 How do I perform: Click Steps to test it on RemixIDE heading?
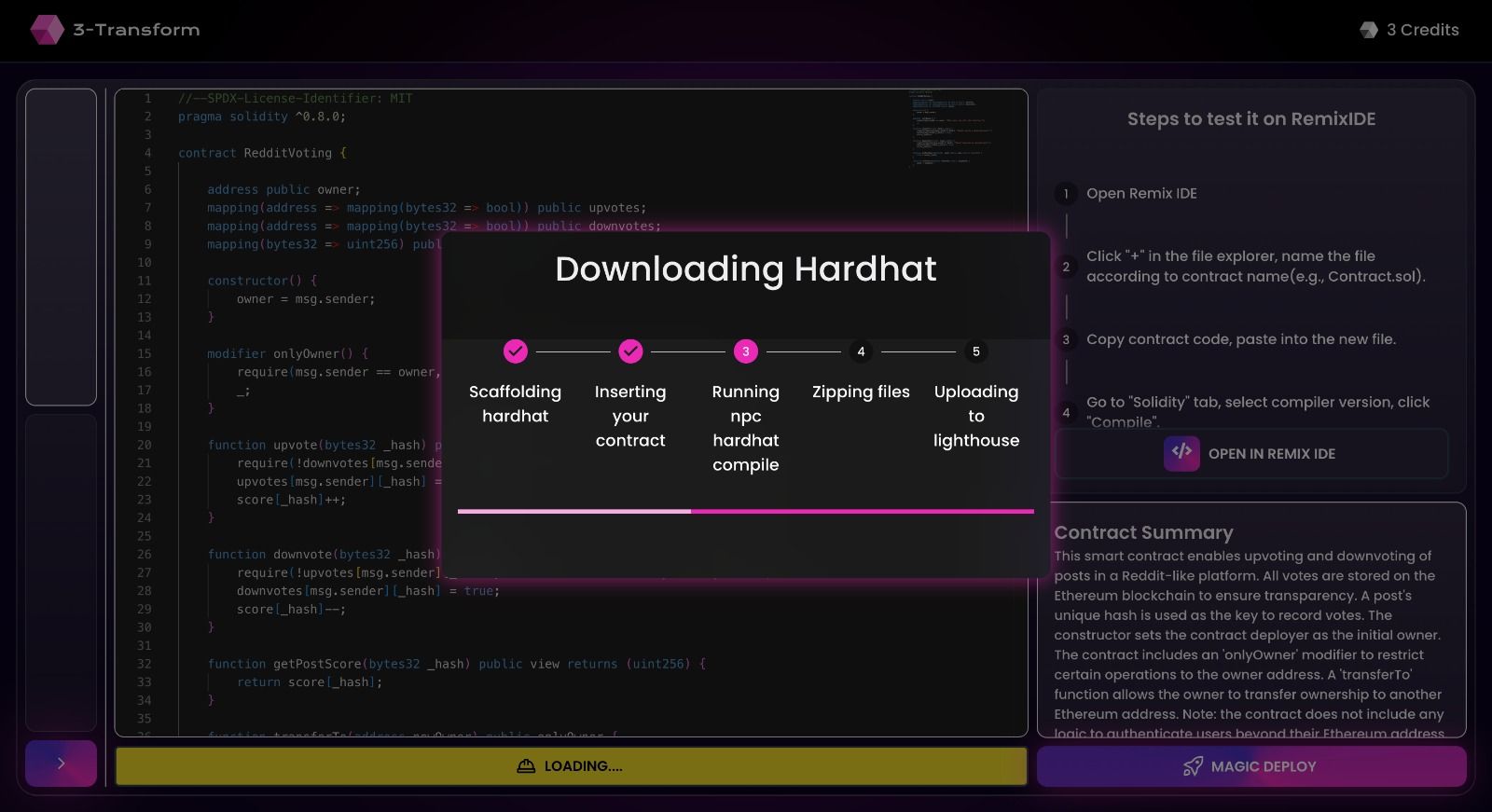point(1251,118)
